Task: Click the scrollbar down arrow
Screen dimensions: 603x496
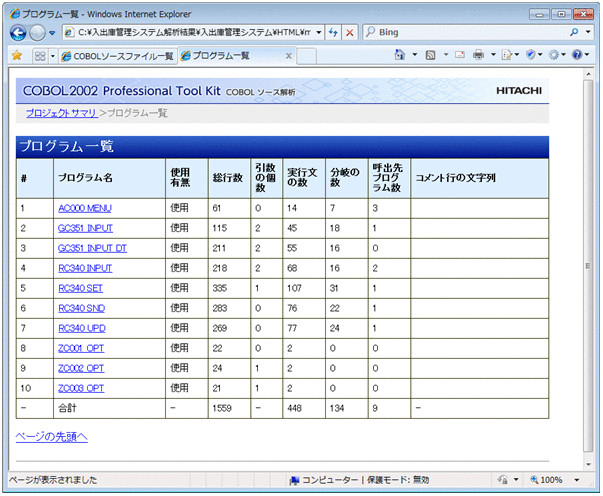Action: coord(589,464)
